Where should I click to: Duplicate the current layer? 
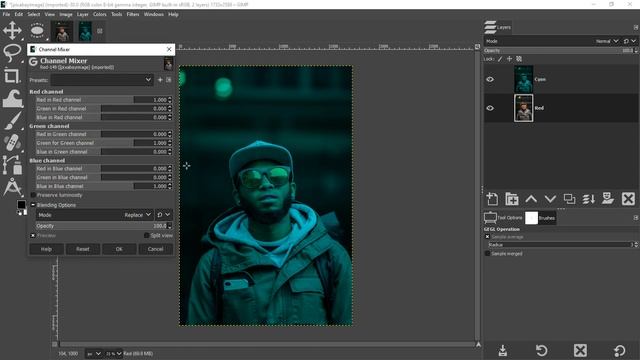pos(569,199)
